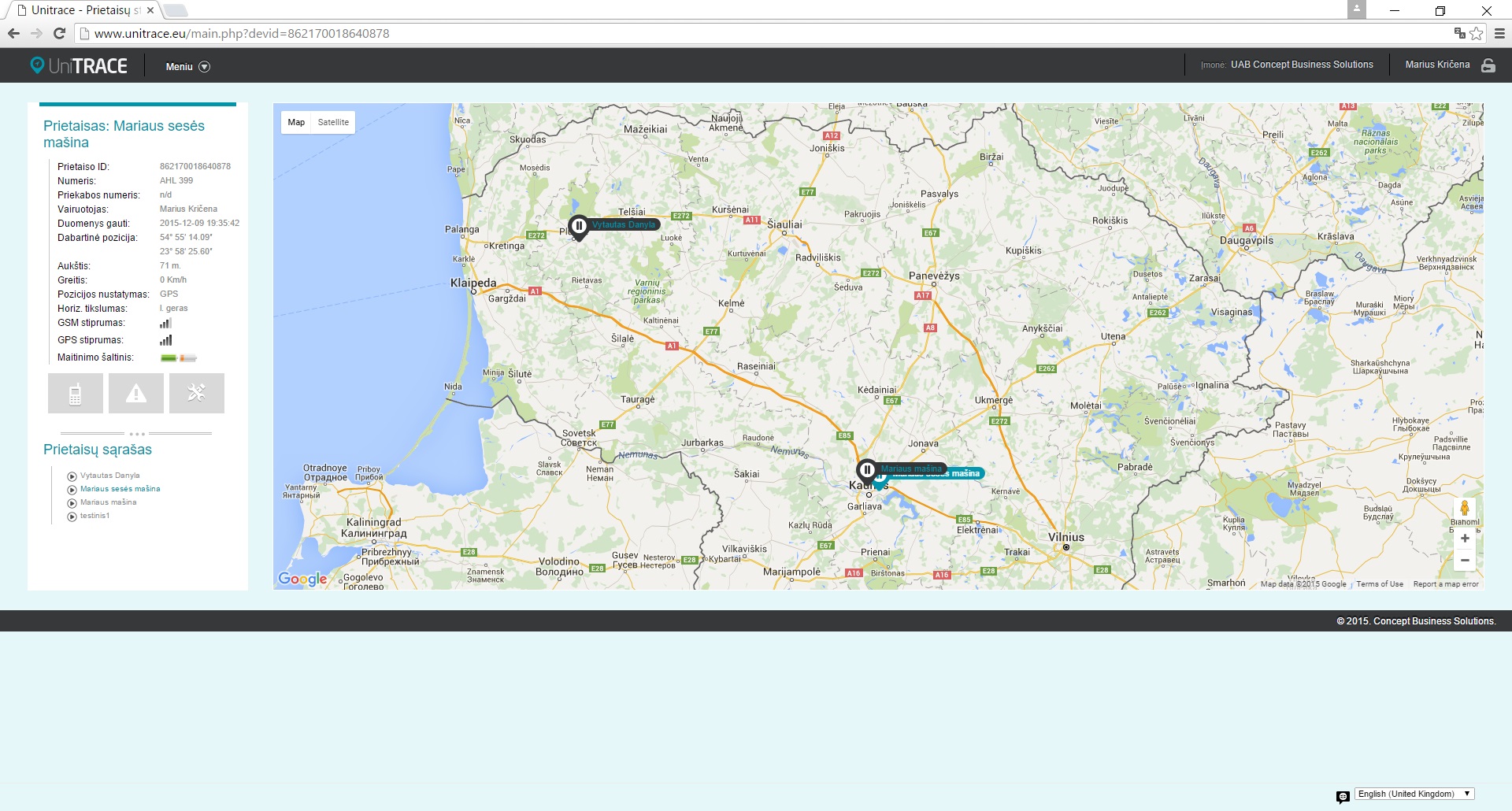Click the Vytautas Danyla pause marker pin
1512x811 pixels.
[579, 227]
